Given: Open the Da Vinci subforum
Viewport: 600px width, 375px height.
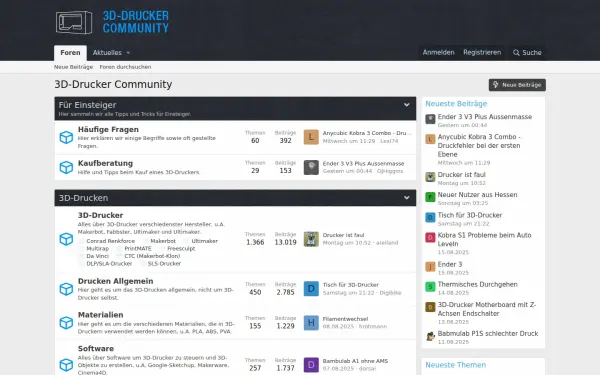Looking at the screenshot, I should point(98,256).
